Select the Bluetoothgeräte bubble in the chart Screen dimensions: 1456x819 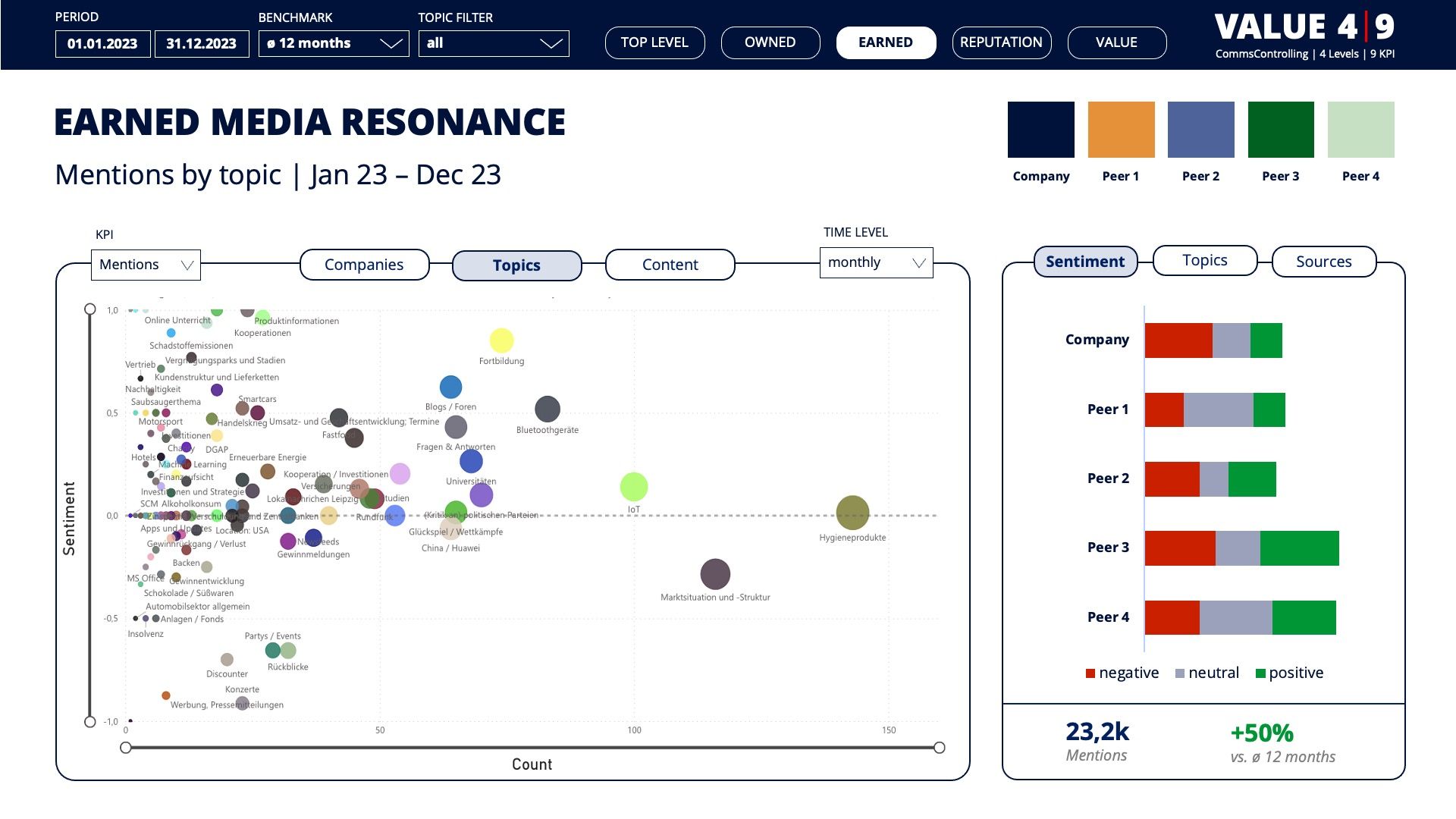(x=547, y=409)
